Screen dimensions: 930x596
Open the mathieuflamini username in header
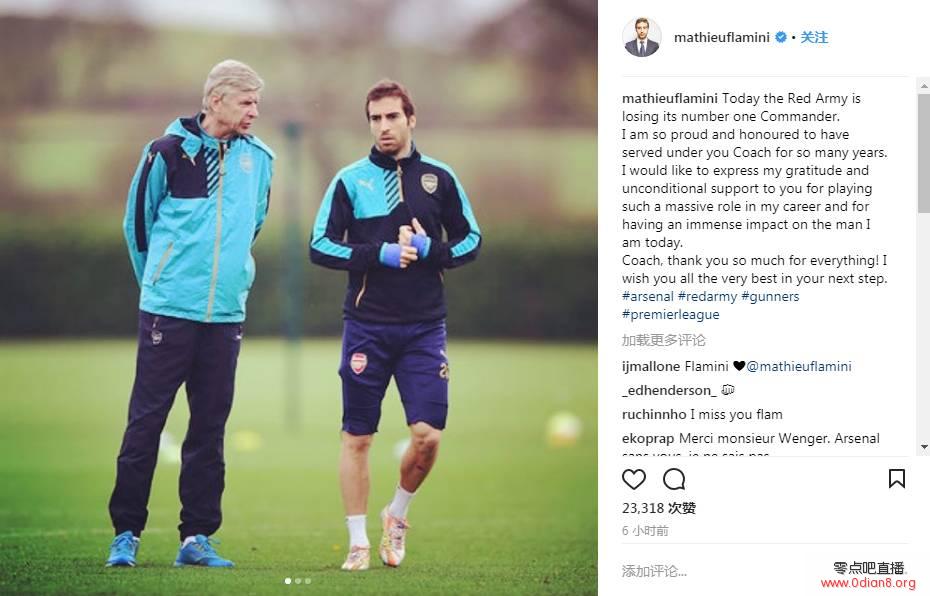click(721, 37)
